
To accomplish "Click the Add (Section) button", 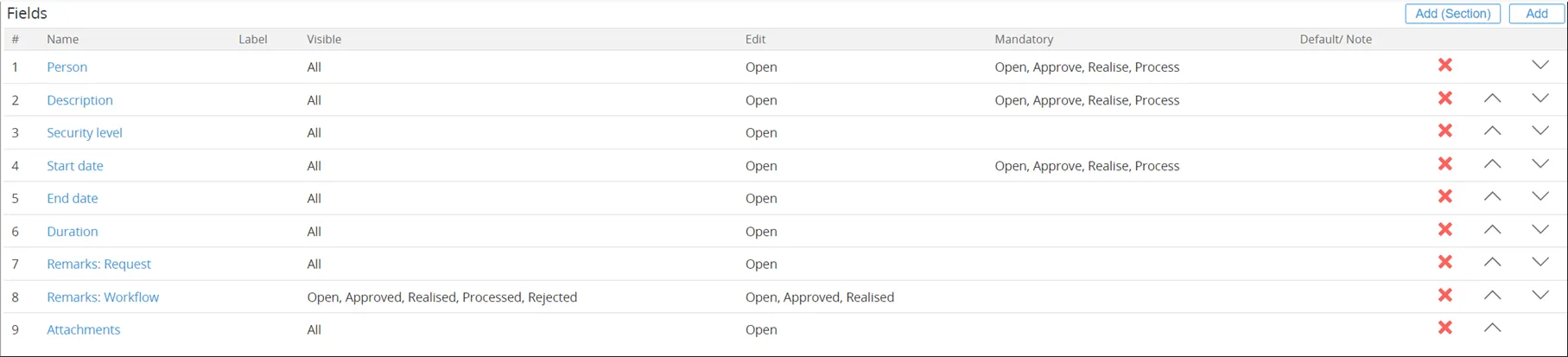I will click(1452, 14).
